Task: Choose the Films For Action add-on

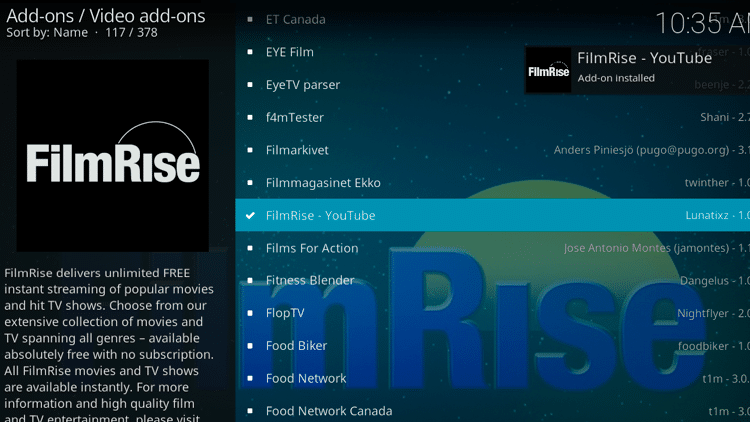Action: tap(312, 248)
